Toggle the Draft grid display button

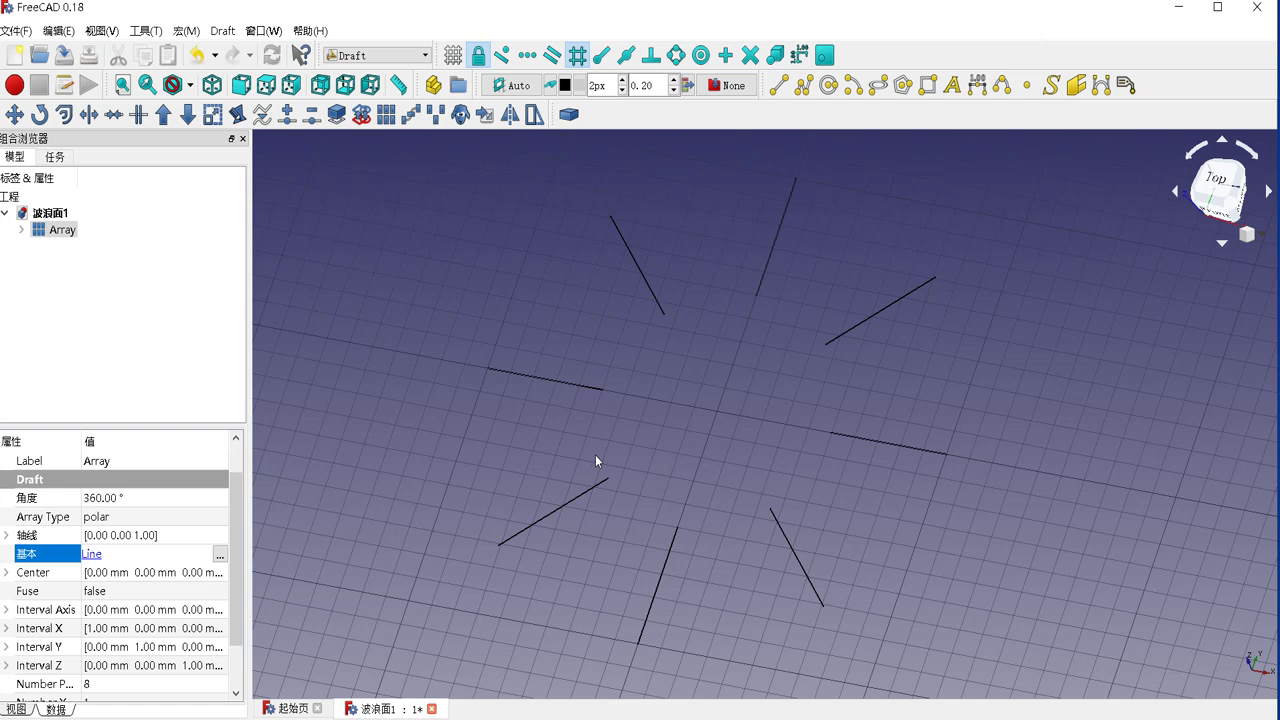pyautogui.click(x=453, y=55)
